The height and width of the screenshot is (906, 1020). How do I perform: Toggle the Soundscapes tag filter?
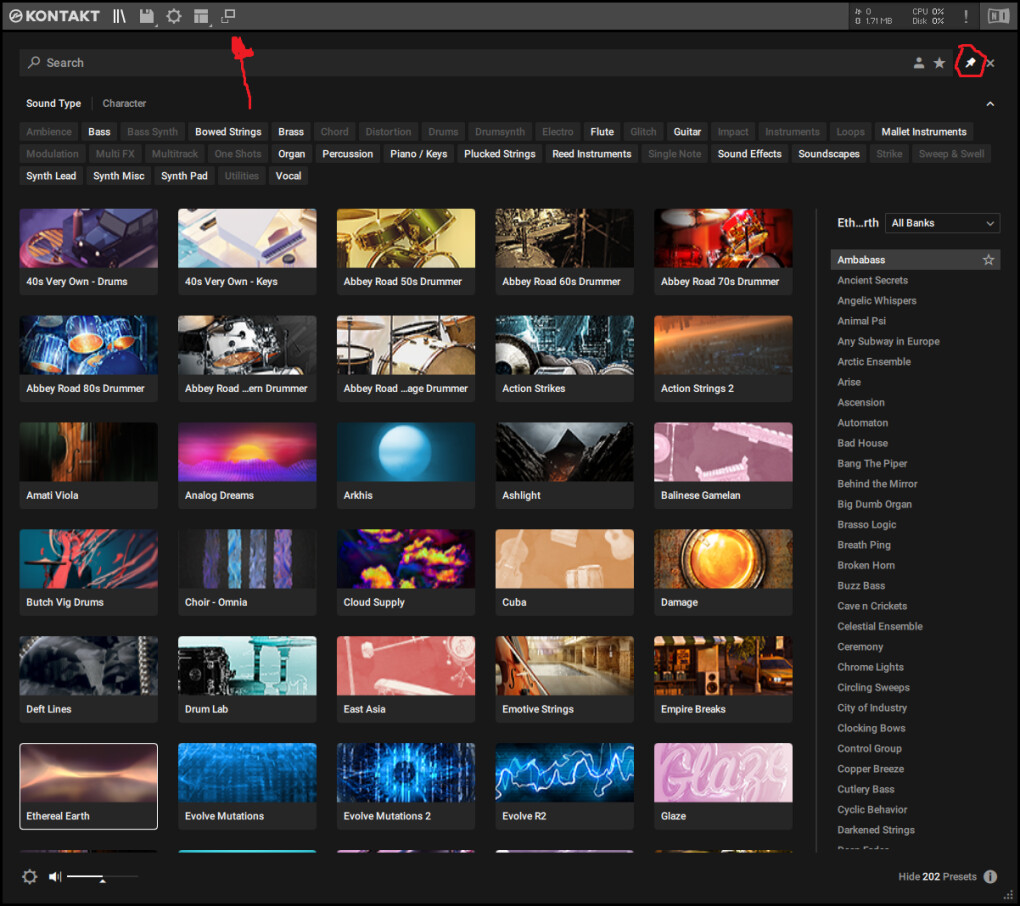point(829,153)
